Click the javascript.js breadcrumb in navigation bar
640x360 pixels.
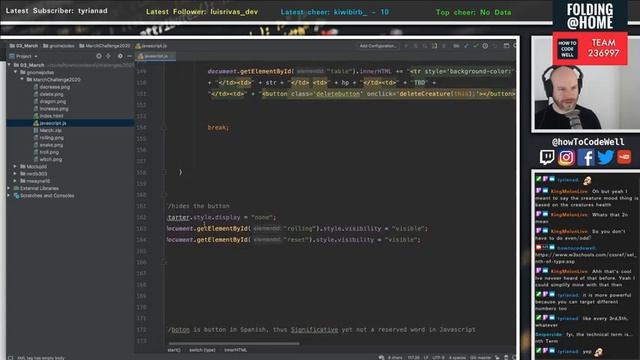[151, 46]
